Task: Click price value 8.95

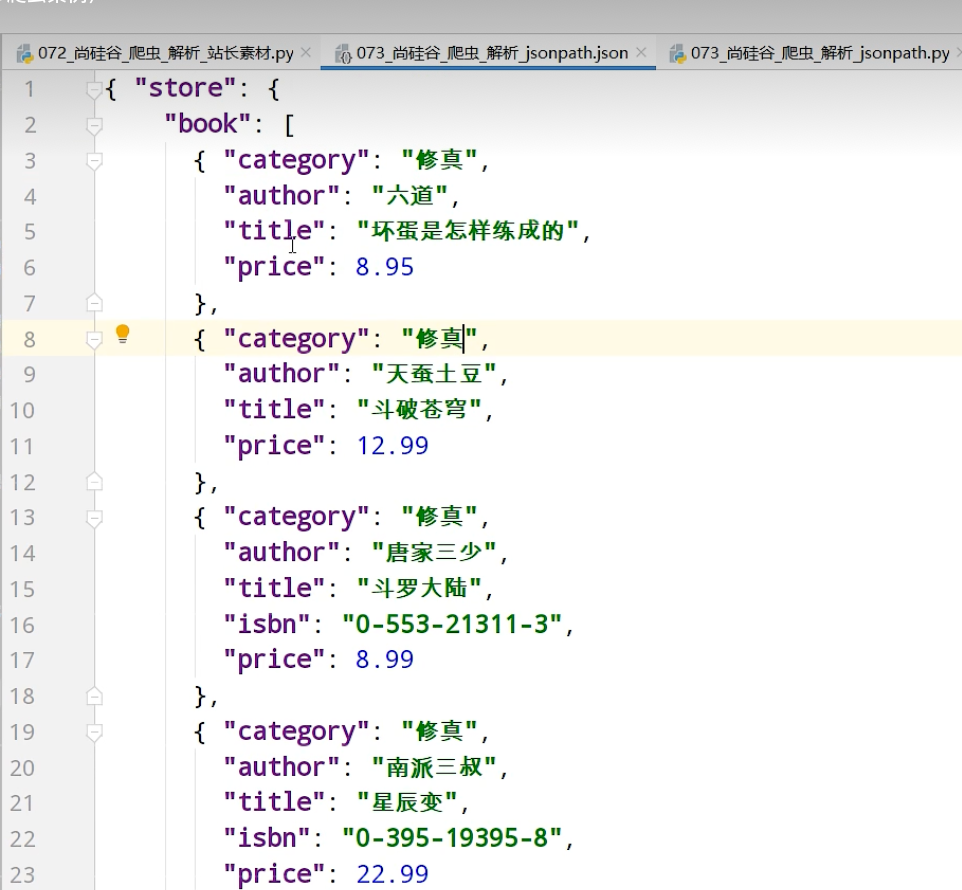Action: coord(385,267)
